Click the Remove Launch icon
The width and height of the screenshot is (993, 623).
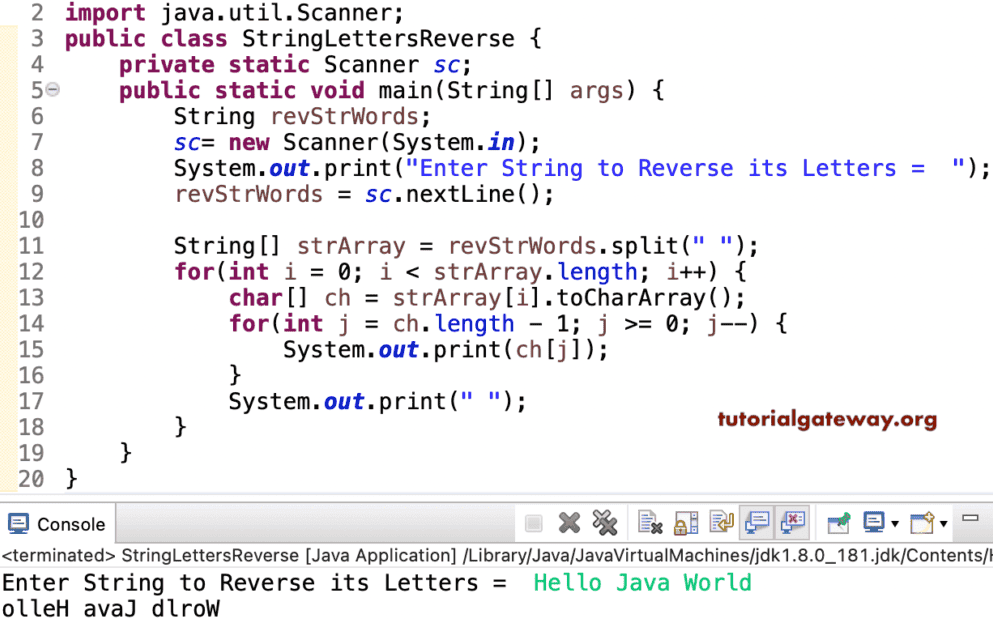(567, 523)
